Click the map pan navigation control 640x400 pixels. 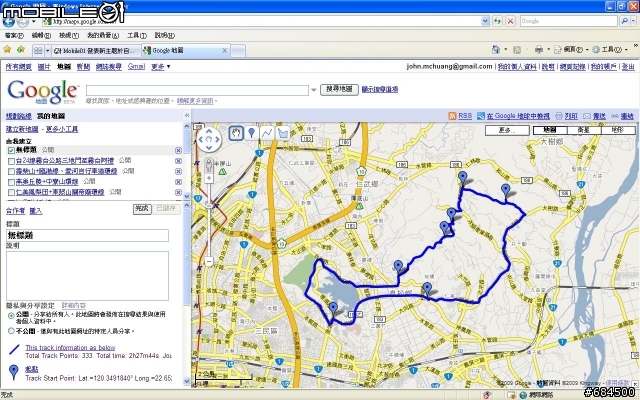point(209,139)
